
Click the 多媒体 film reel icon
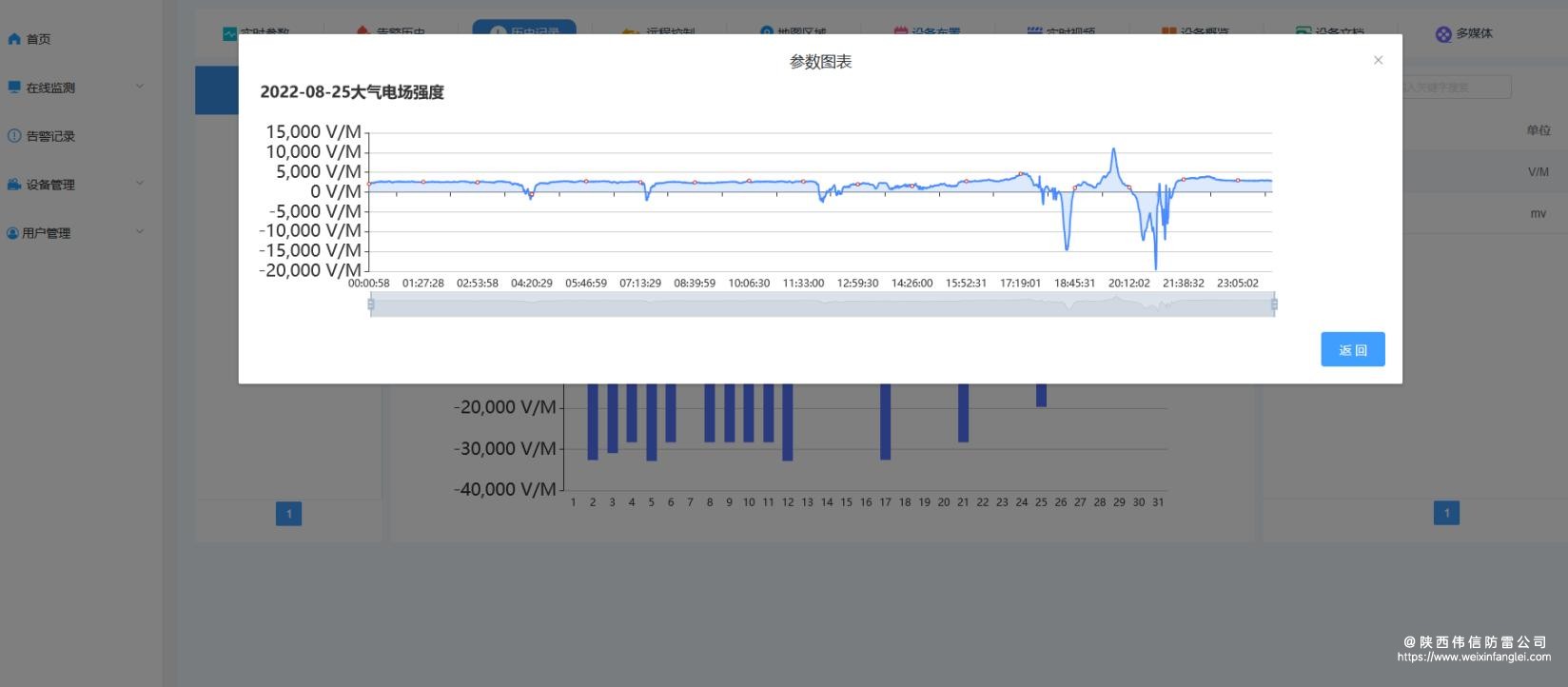1443,34
